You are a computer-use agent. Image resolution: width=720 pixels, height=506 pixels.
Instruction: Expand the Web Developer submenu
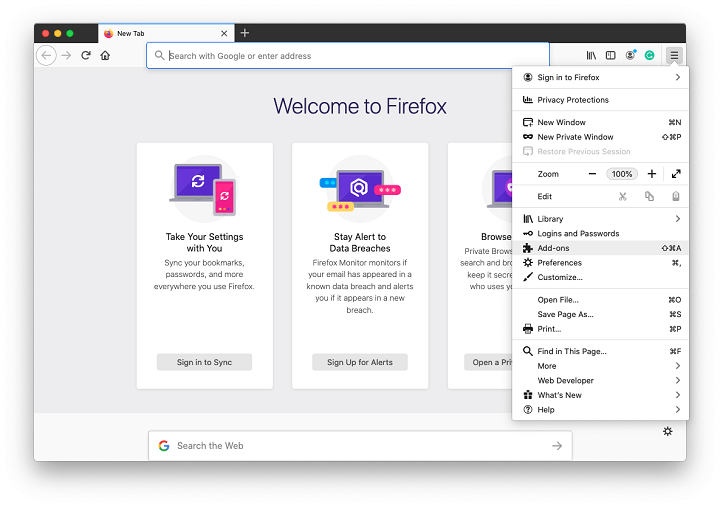tap(600, 381)
